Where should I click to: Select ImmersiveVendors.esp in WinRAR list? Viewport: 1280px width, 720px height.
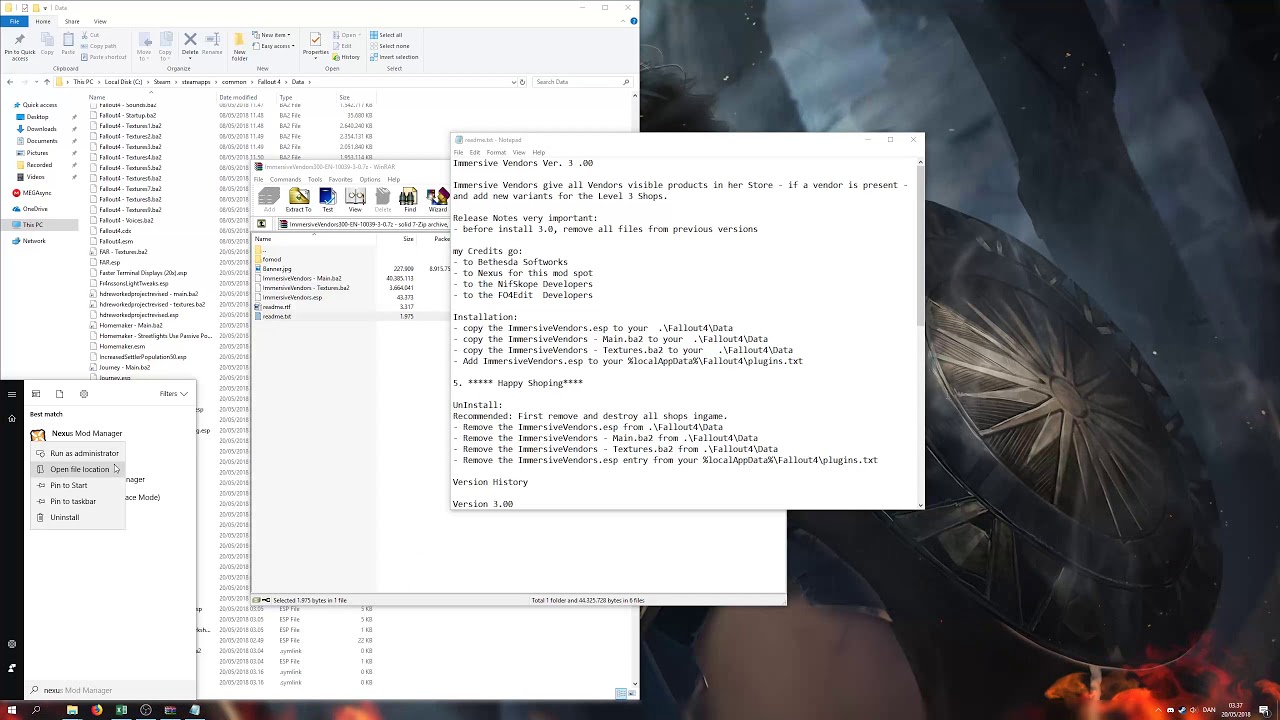point(292,298)
